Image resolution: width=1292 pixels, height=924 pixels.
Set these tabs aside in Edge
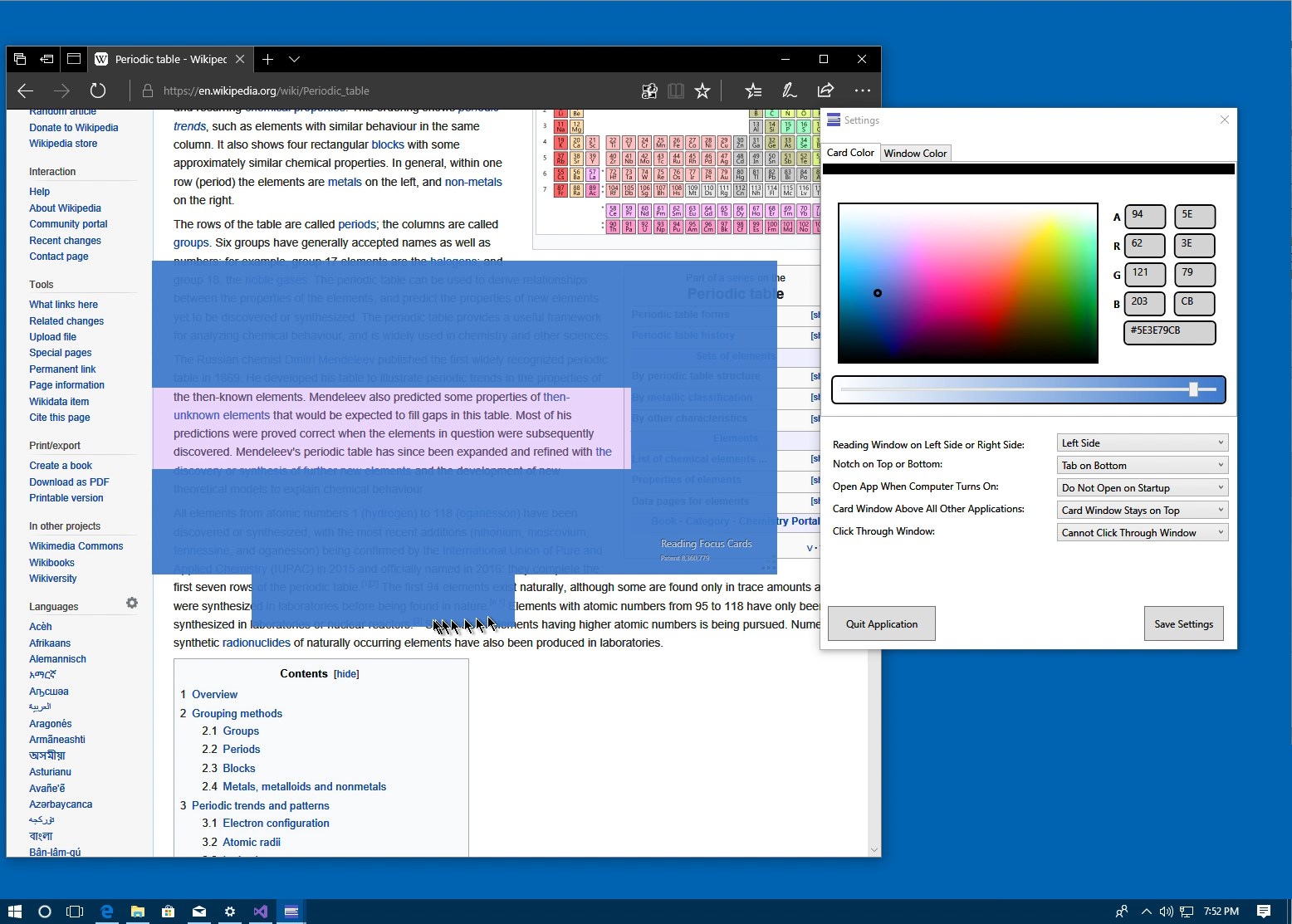click(x=46, y=59)
